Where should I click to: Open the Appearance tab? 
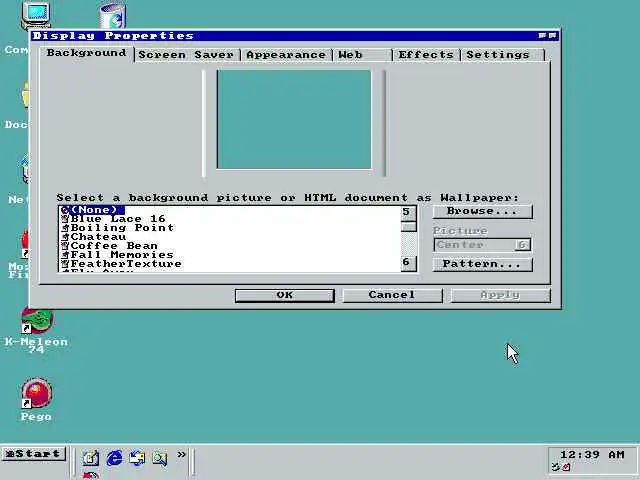(286, 55)
